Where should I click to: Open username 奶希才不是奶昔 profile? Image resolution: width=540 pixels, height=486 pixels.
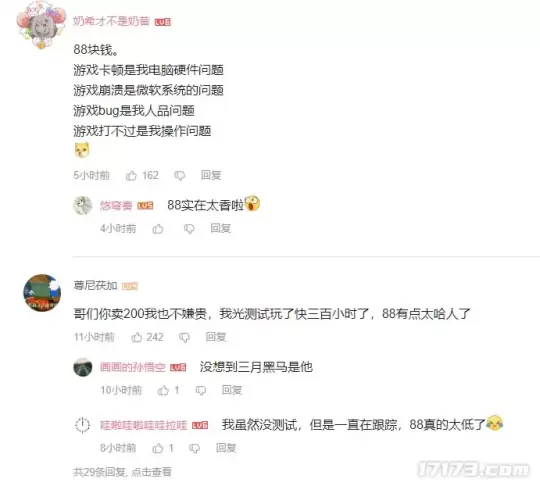pyautogui.click(x=112, y=21)
